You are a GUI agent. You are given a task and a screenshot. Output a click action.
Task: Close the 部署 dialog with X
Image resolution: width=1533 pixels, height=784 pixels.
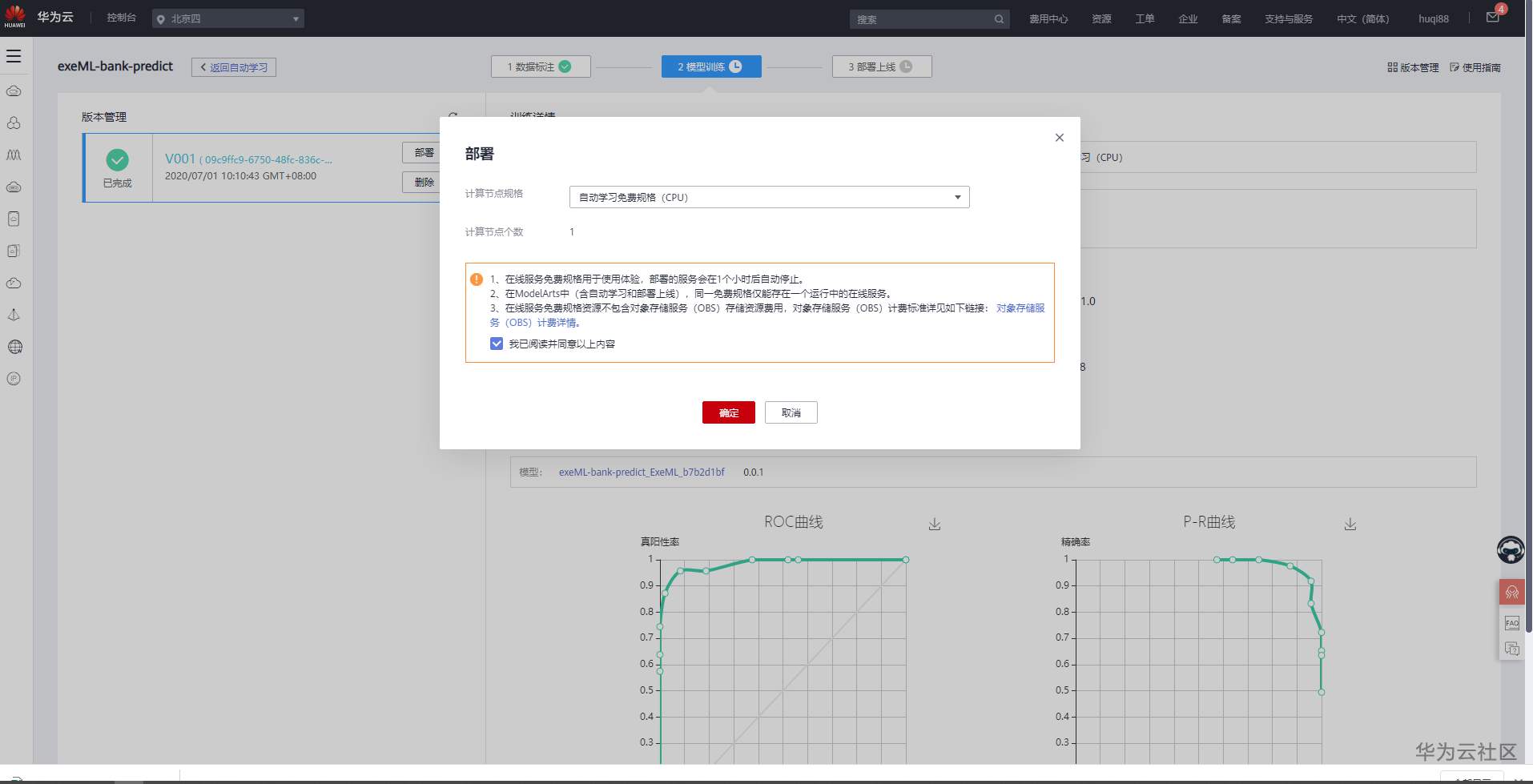1060,138
